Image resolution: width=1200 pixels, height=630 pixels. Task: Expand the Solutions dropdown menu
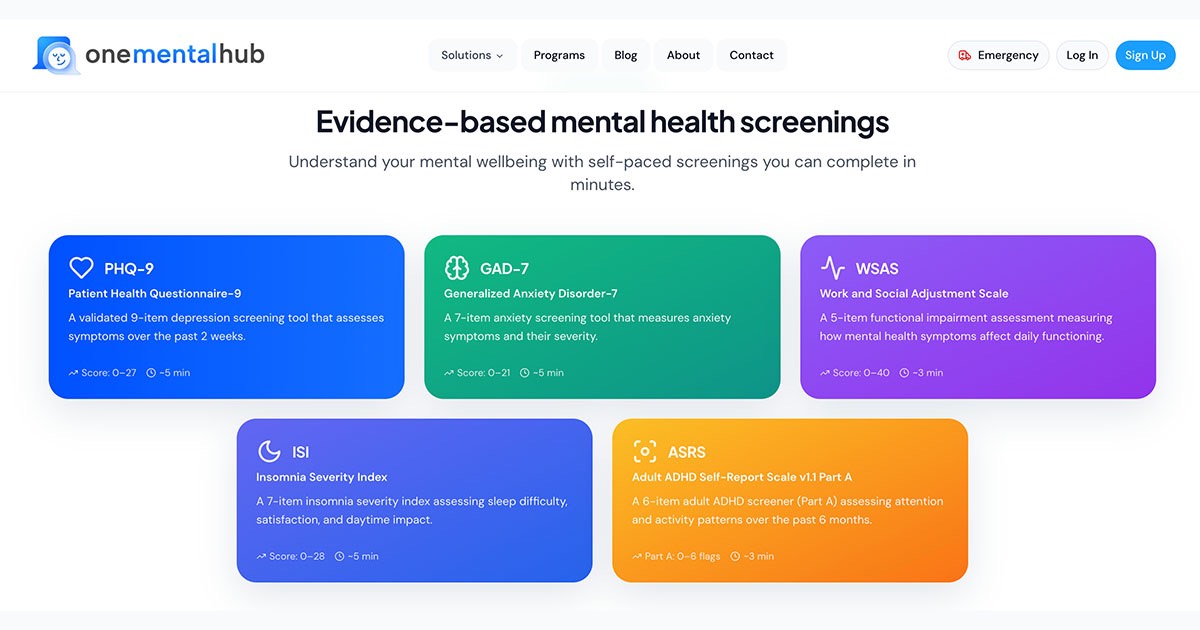pyautogui.click(x=472, y=55)
